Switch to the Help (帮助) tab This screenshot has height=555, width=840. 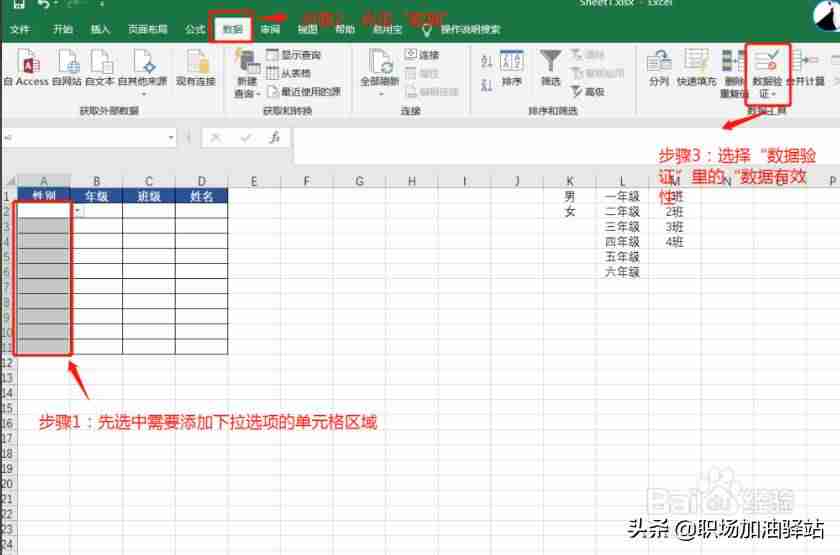[x=345, y=29]
